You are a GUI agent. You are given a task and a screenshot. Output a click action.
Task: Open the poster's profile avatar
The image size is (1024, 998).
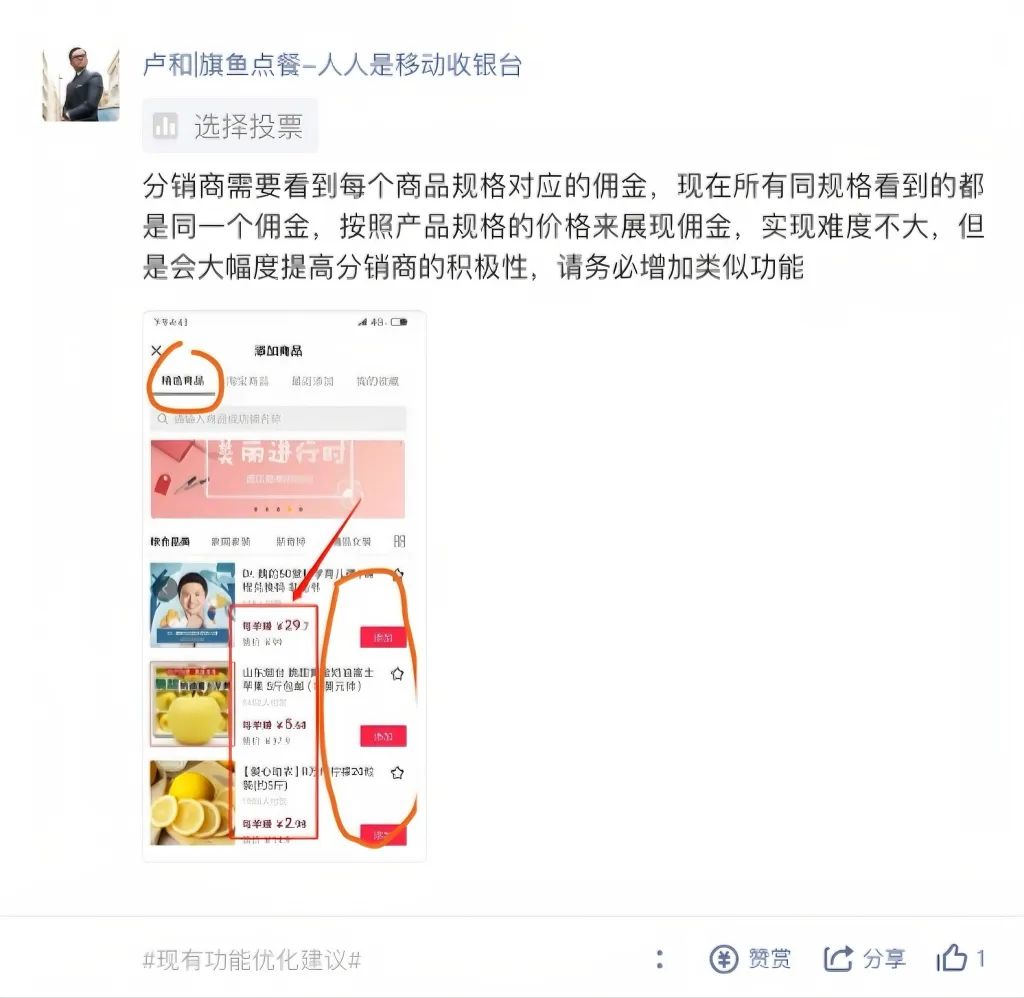click(81, 84)
